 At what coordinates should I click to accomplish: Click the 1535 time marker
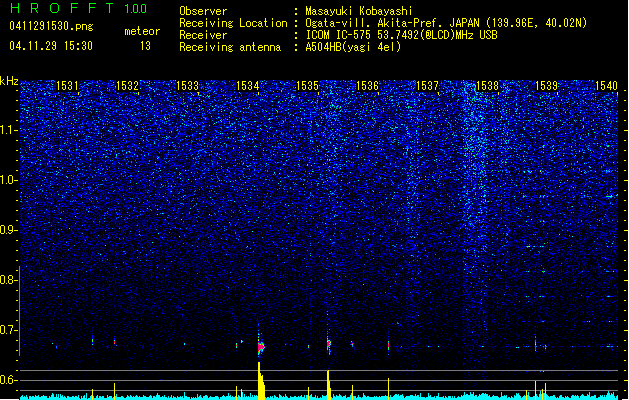pyautogui.click(x=307, y=85)
